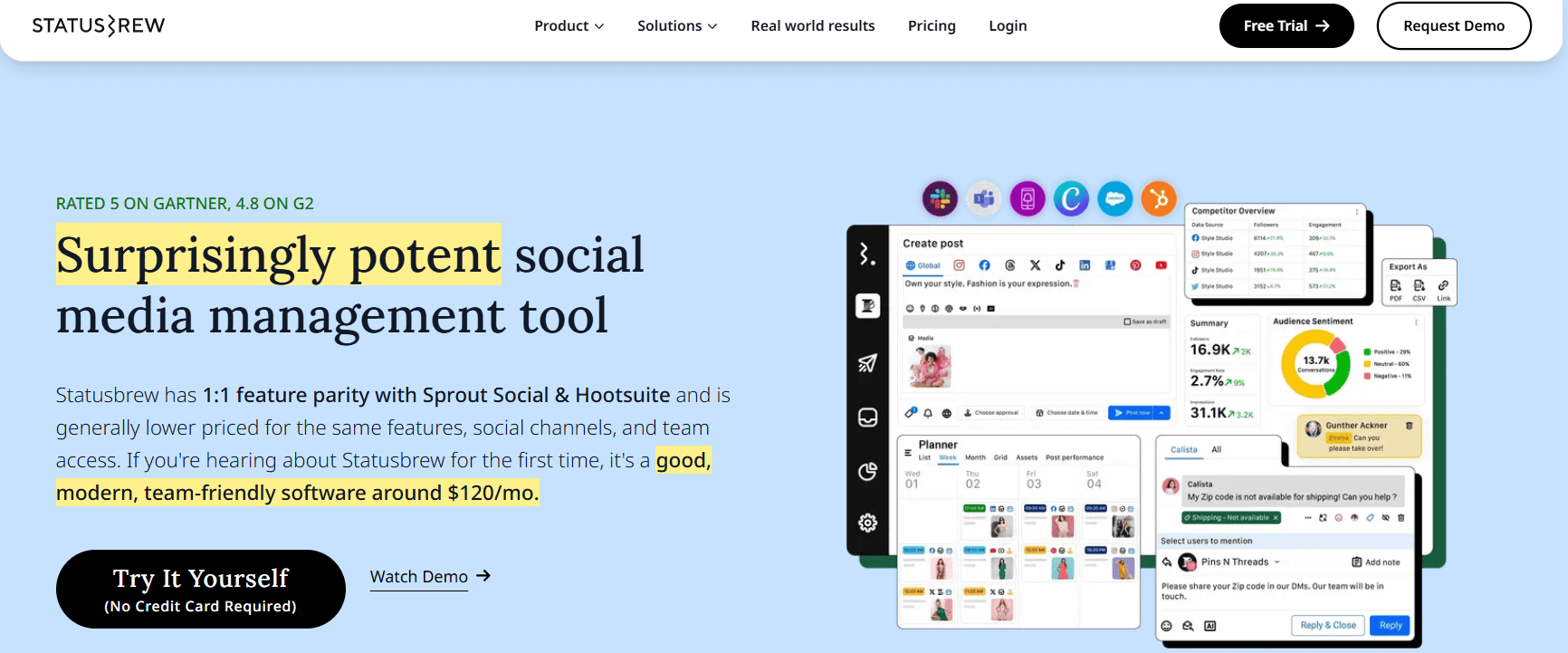The image size is (1568, 653).
Task: Select the Global tab in Create post
Action: click(x=923, y=265)
